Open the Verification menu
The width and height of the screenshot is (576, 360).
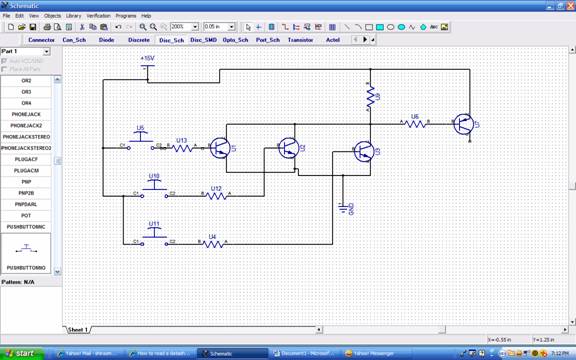[x=98, y=16]
